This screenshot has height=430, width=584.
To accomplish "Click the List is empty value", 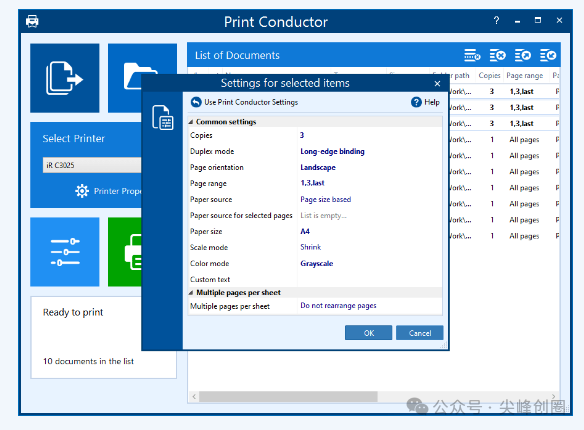I will pos(323,216).
